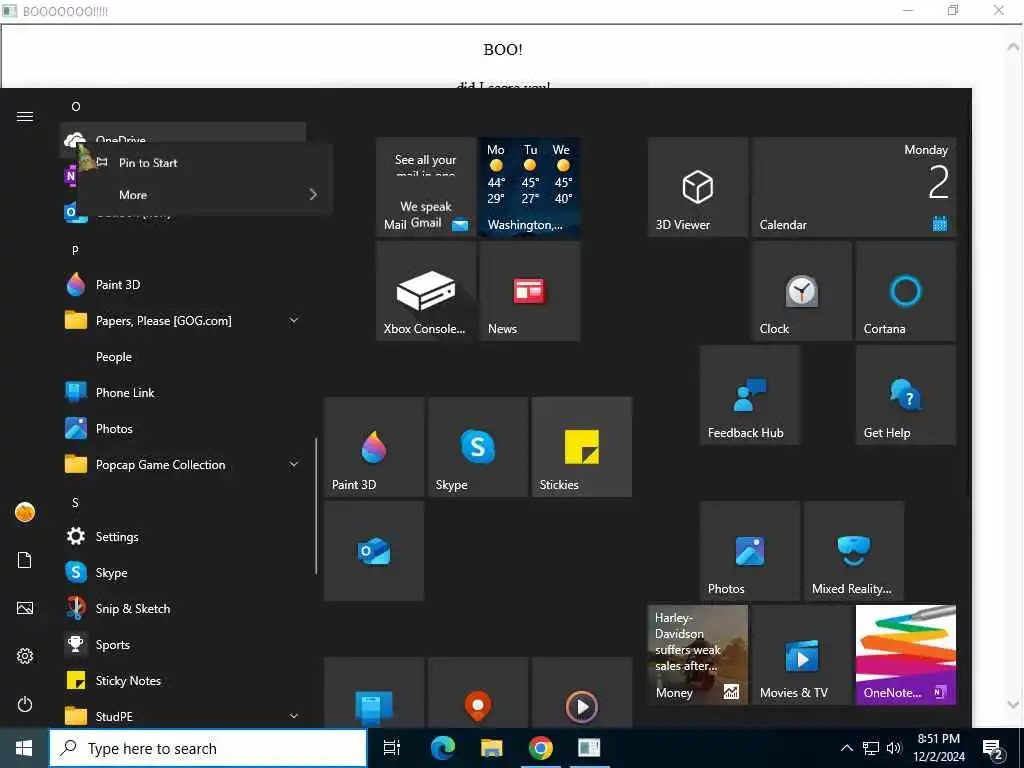Viewport: 1024px width, 768px height.
Task: Open the Get Help tile
Action: [905, 395]
